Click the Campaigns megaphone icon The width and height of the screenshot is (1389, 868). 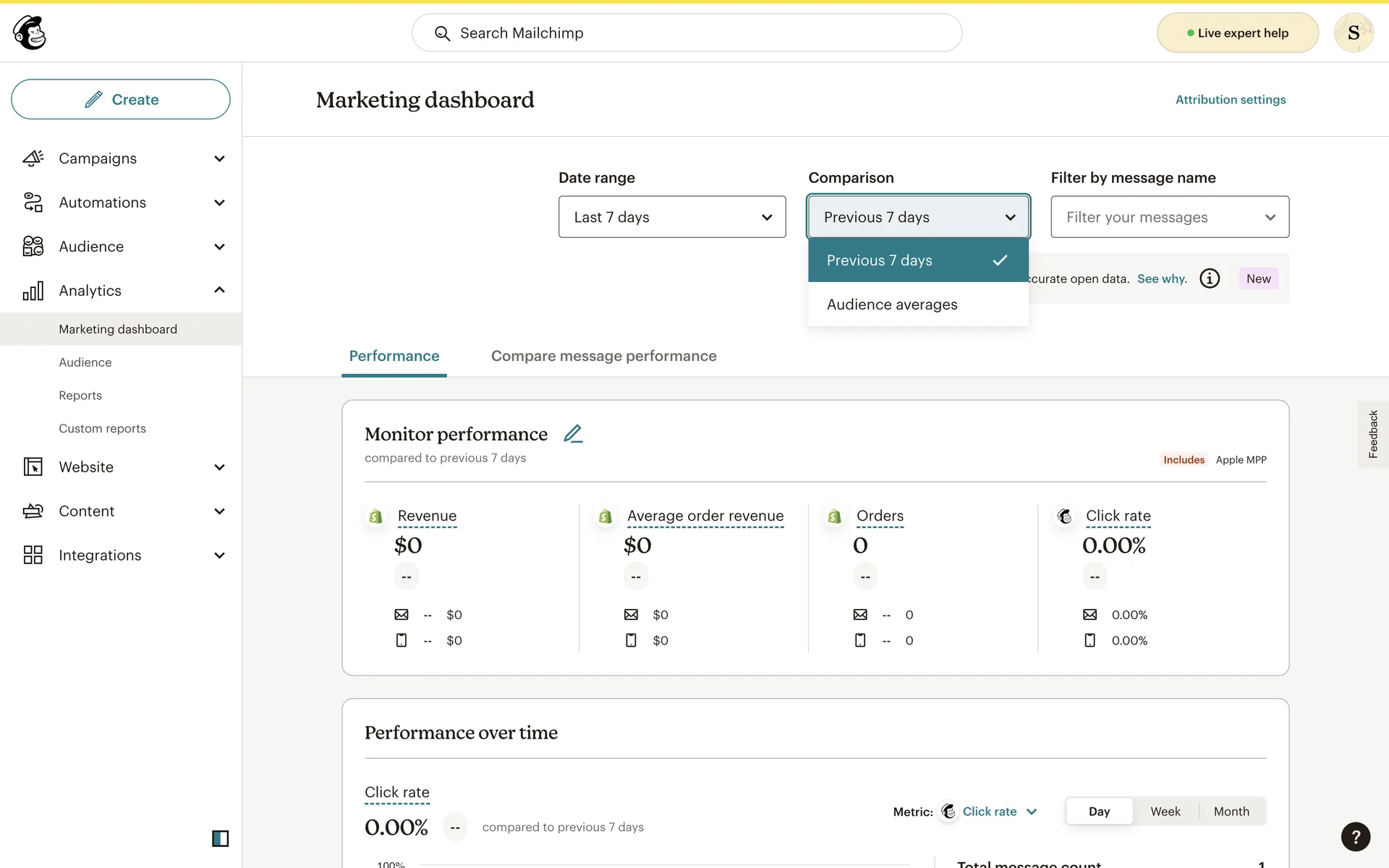click(33, 158)
